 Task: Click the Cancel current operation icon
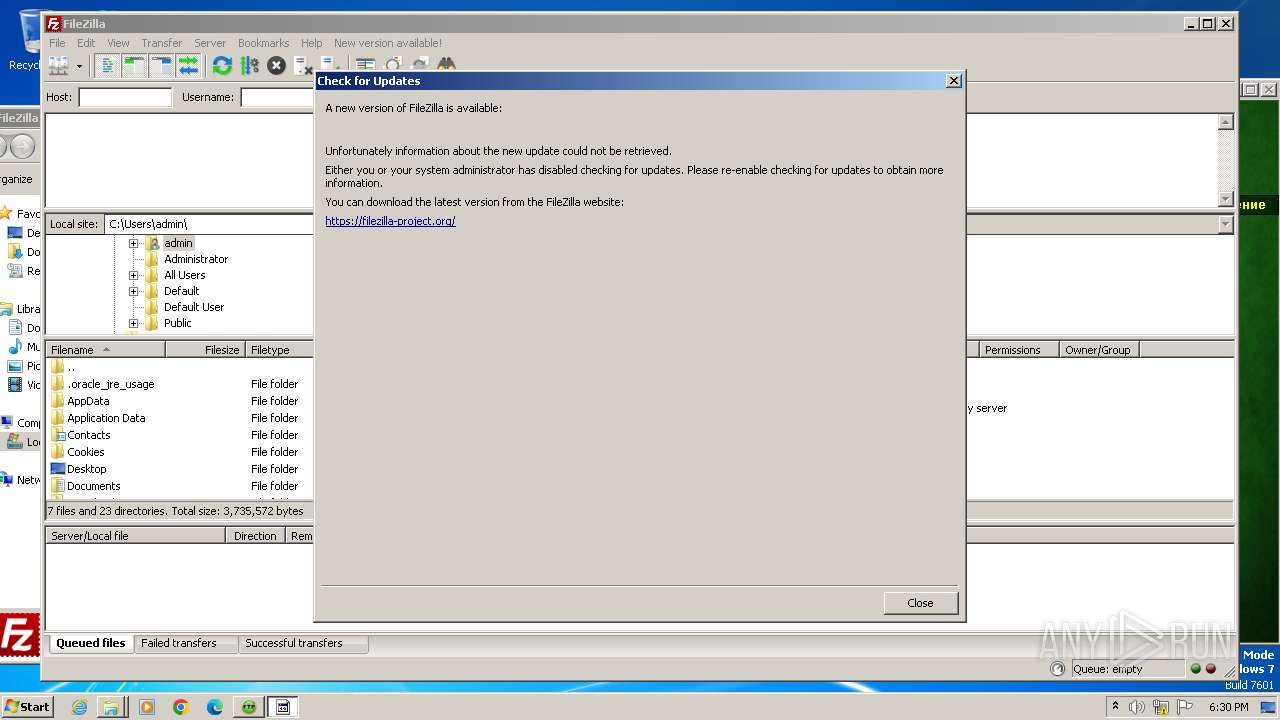276,66
